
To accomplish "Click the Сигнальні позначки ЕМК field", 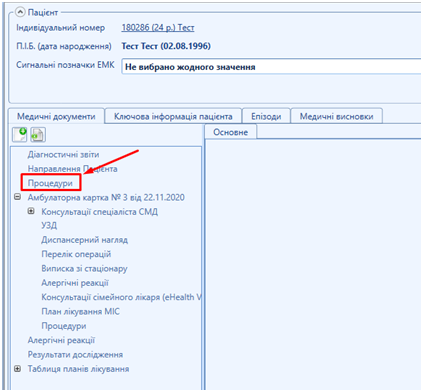I will pos(271,67).
